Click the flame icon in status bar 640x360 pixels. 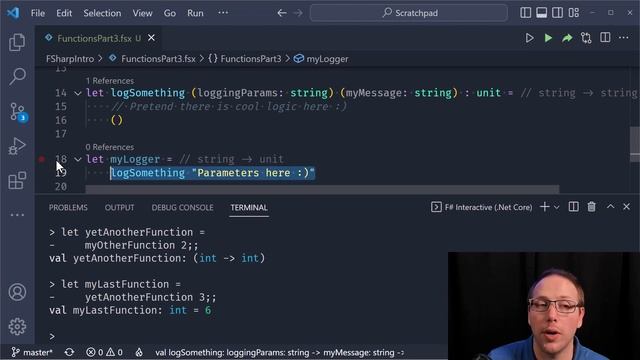[139, 352]
